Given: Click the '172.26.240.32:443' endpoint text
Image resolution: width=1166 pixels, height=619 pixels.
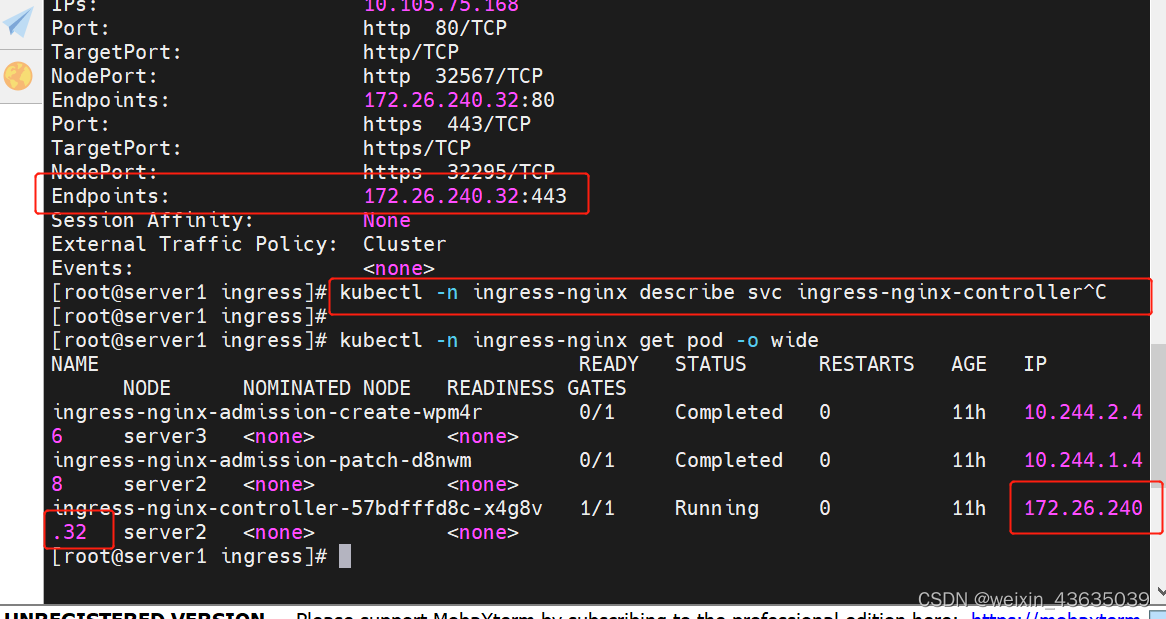Looking at the screenshot, I should (465, 196).
